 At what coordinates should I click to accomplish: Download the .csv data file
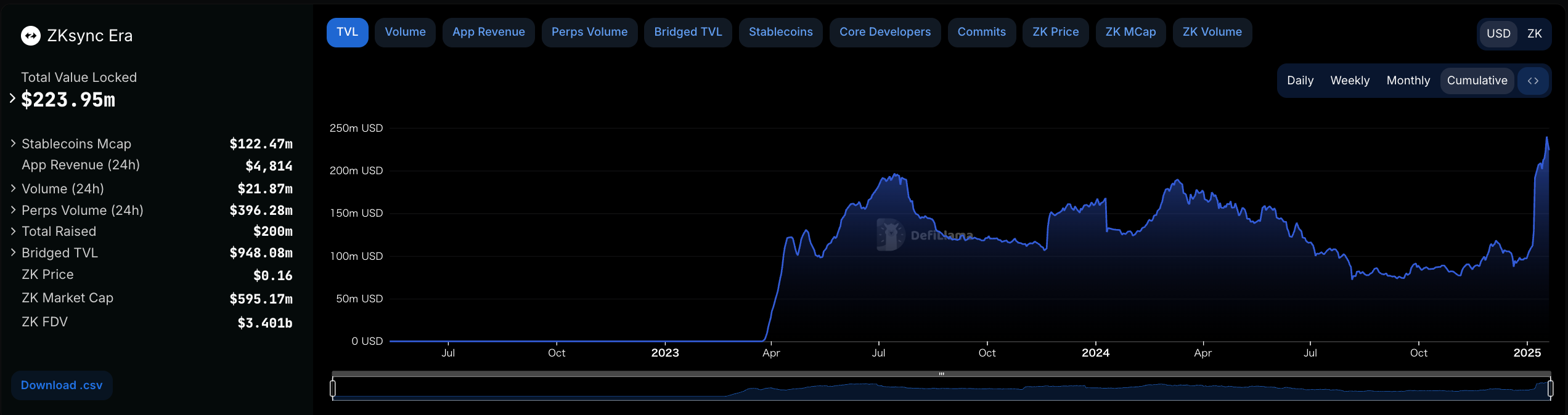(62, 385)
